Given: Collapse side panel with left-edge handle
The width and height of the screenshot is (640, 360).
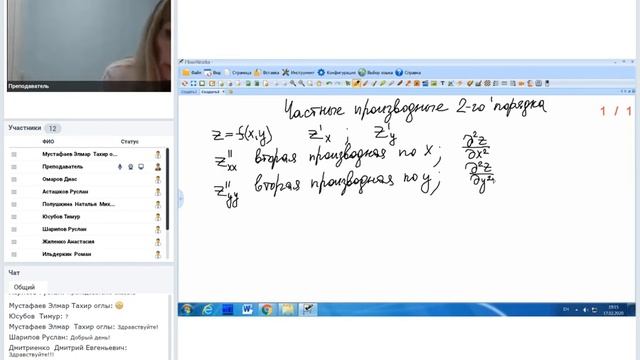Looking at the screenshot, I should click(181, 199).
